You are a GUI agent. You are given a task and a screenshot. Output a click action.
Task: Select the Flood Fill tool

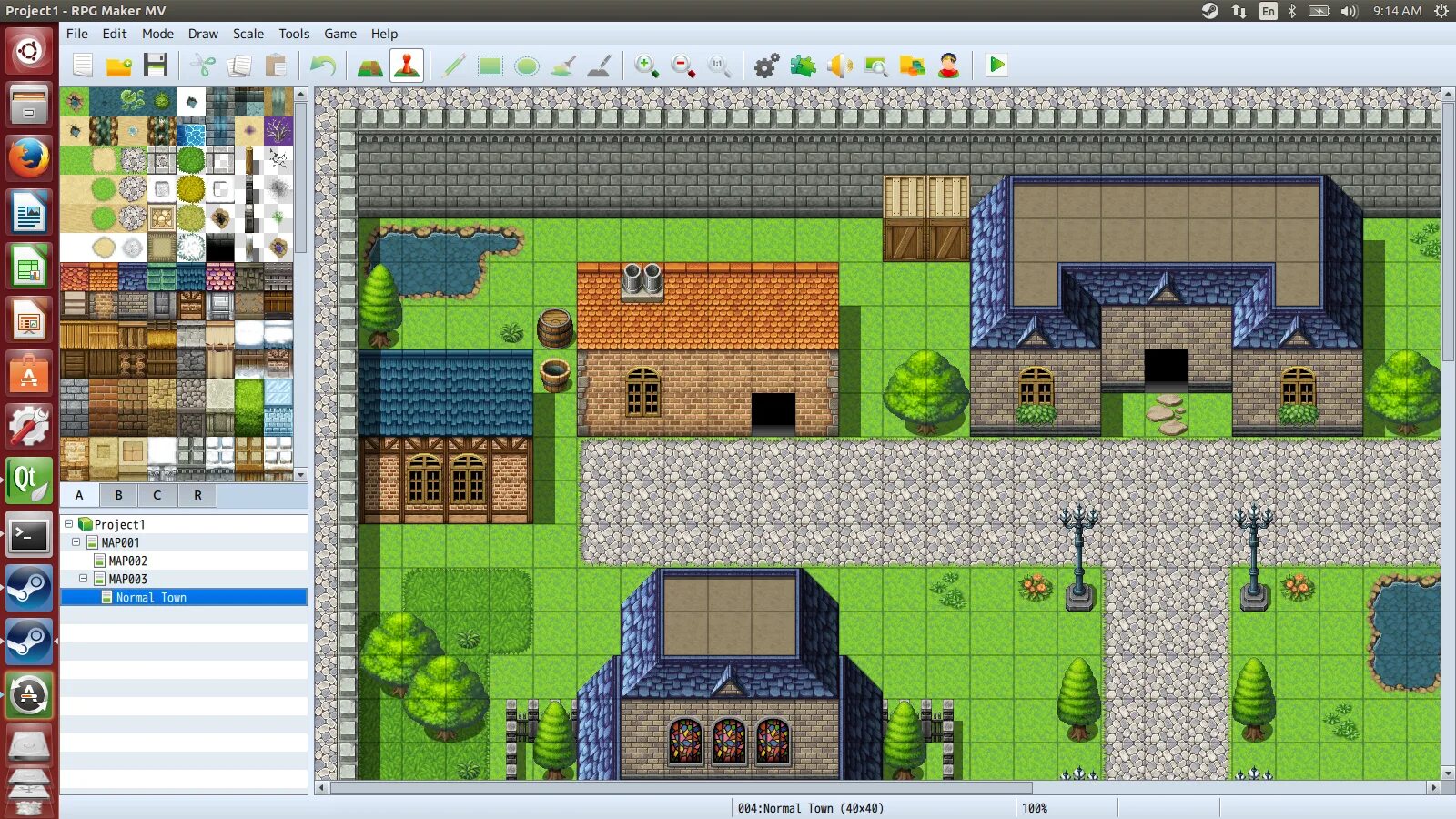563,66
